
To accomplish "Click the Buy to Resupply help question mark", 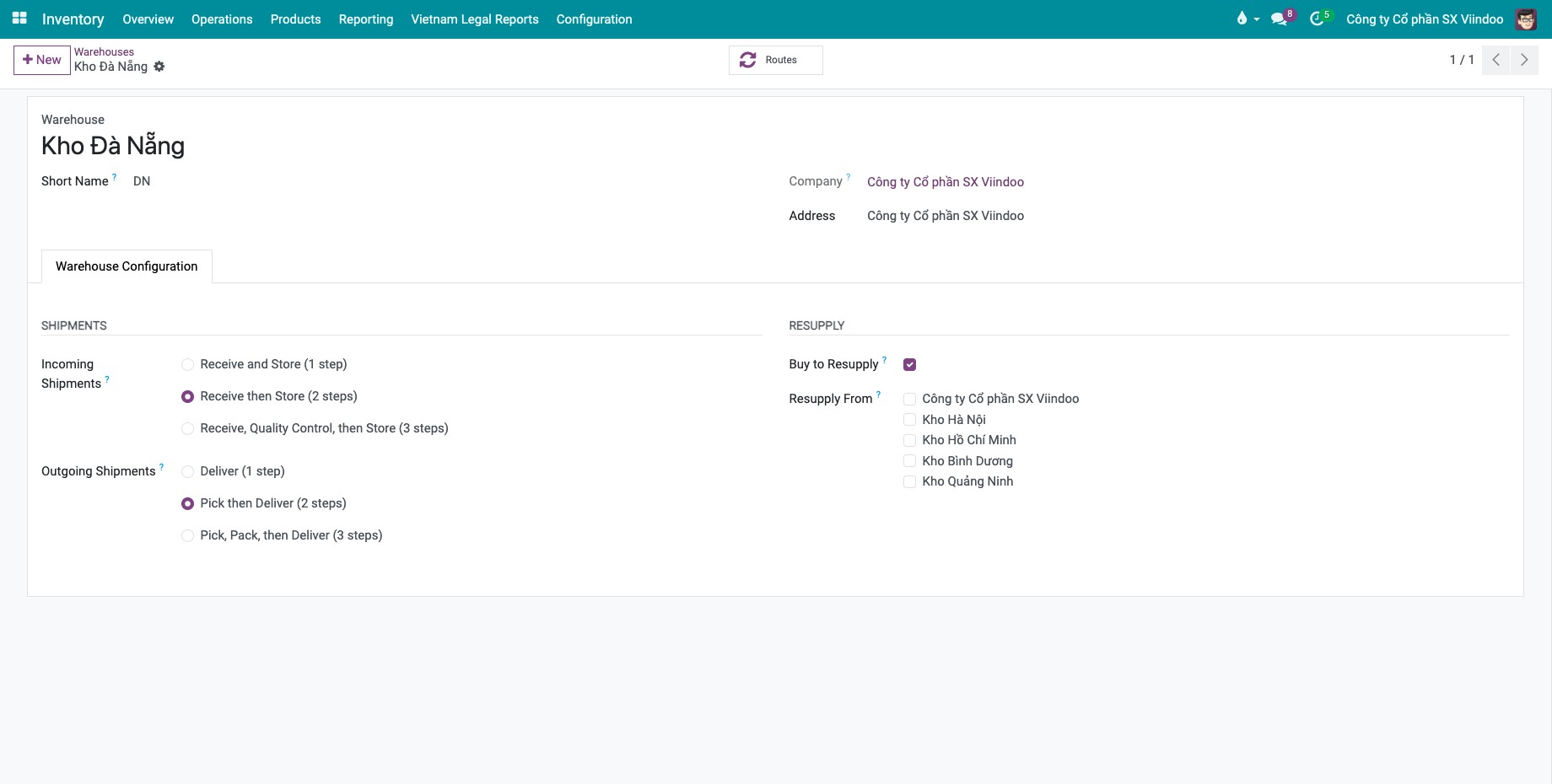I will point(884,360).
